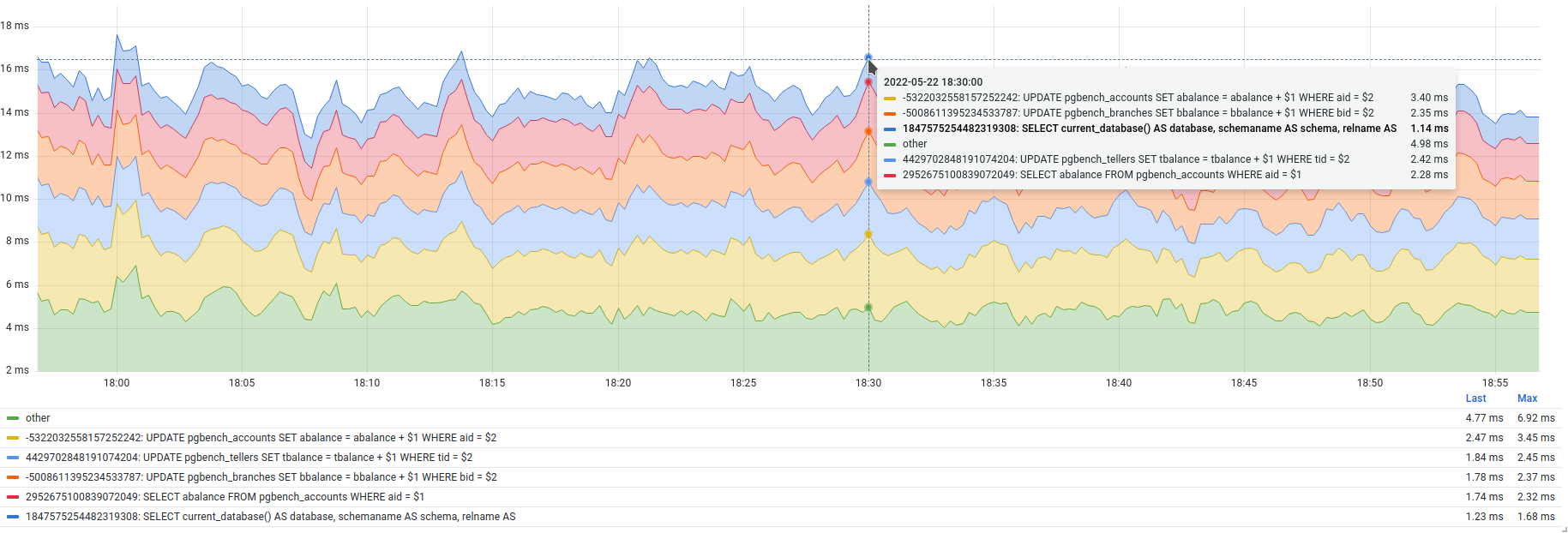This screenshot has height=533, width=1568.
Task: Toggle the 'other' series label in the bottom legend
Action: pyautogui.click(x=38, y=418)
